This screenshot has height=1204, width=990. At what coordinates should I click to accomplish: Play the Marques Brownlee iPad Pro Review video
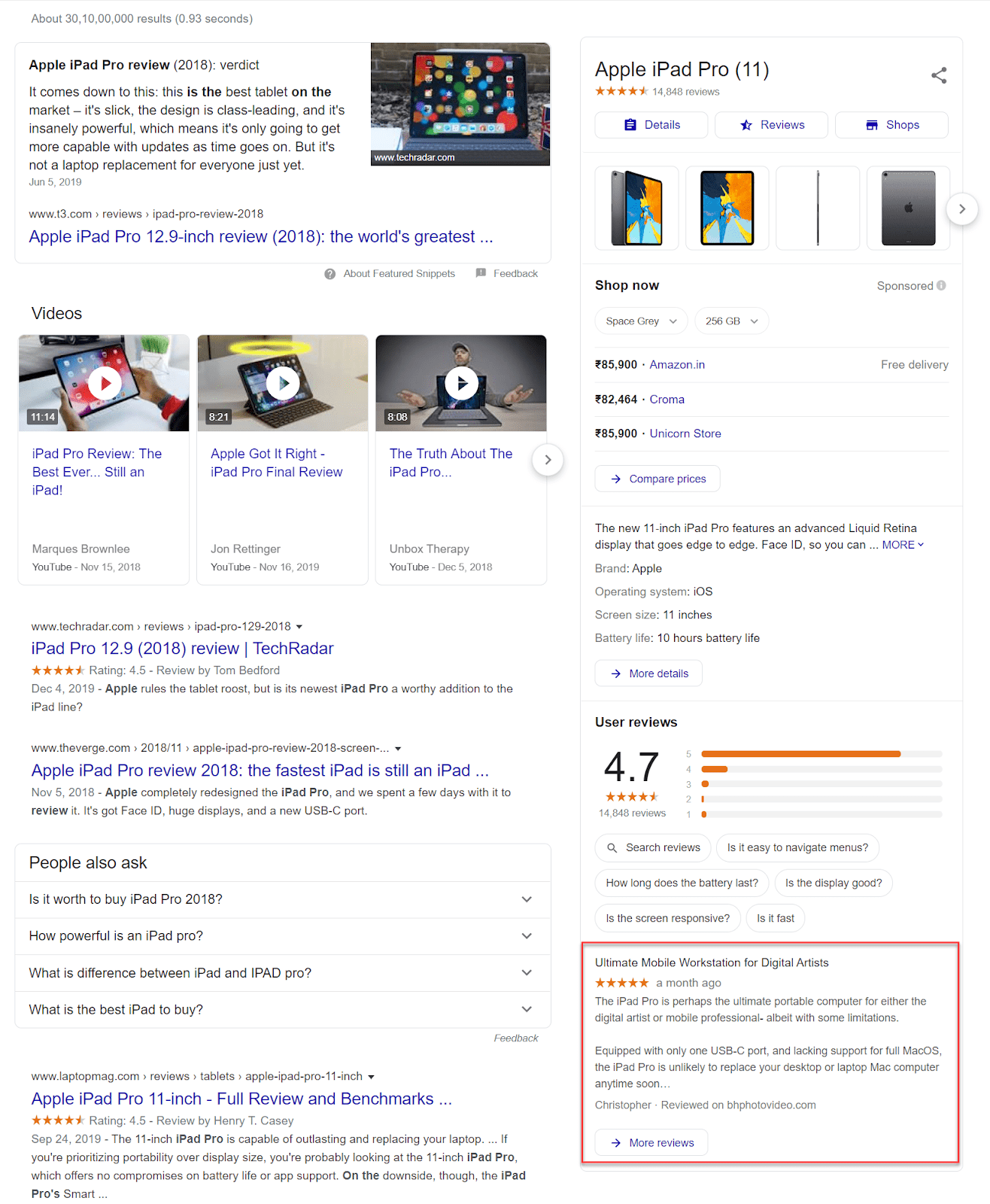click(x=105, y=384)
